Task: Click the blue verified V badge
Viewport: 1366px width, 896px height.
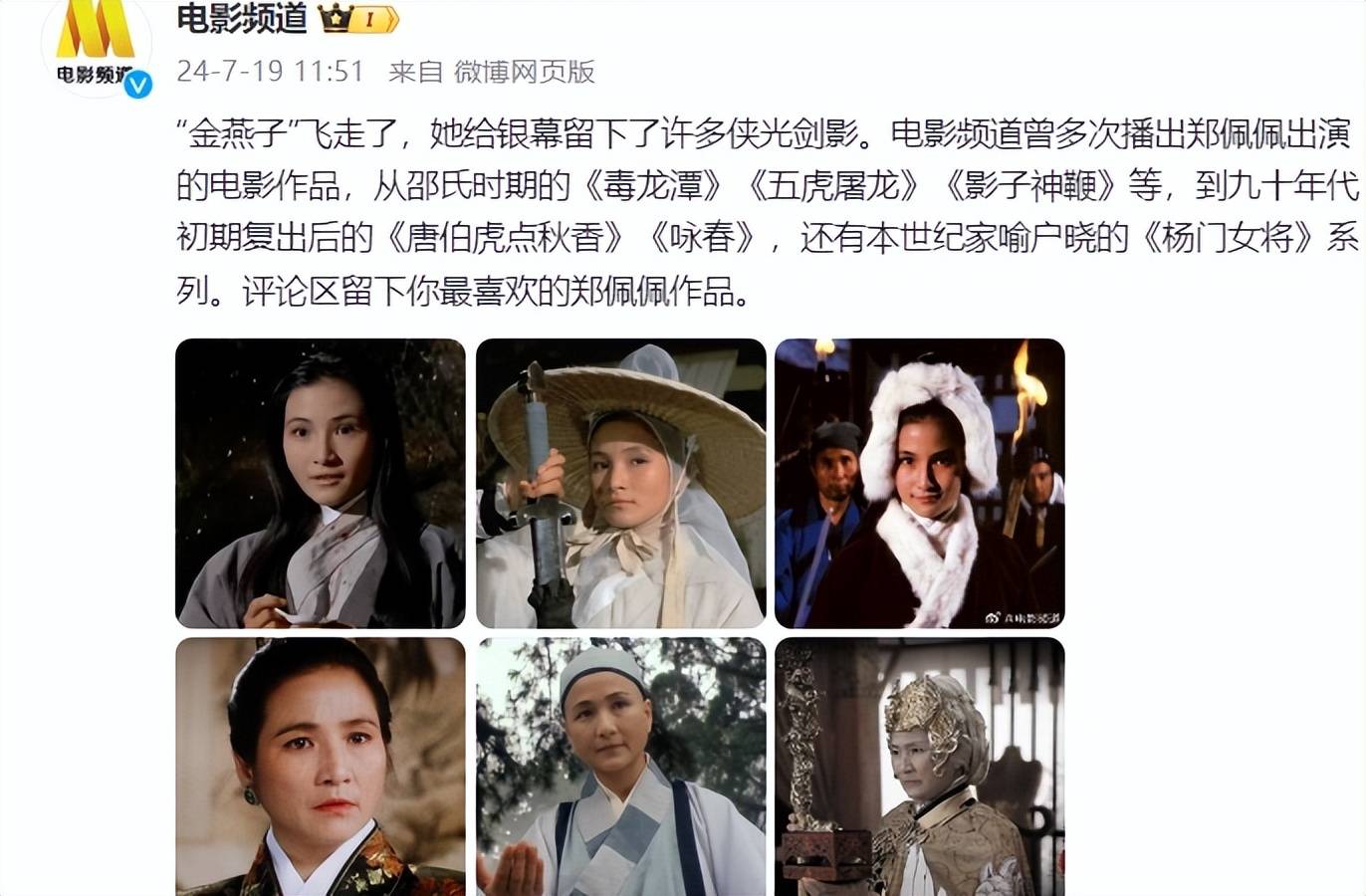Action: [137, 85]
